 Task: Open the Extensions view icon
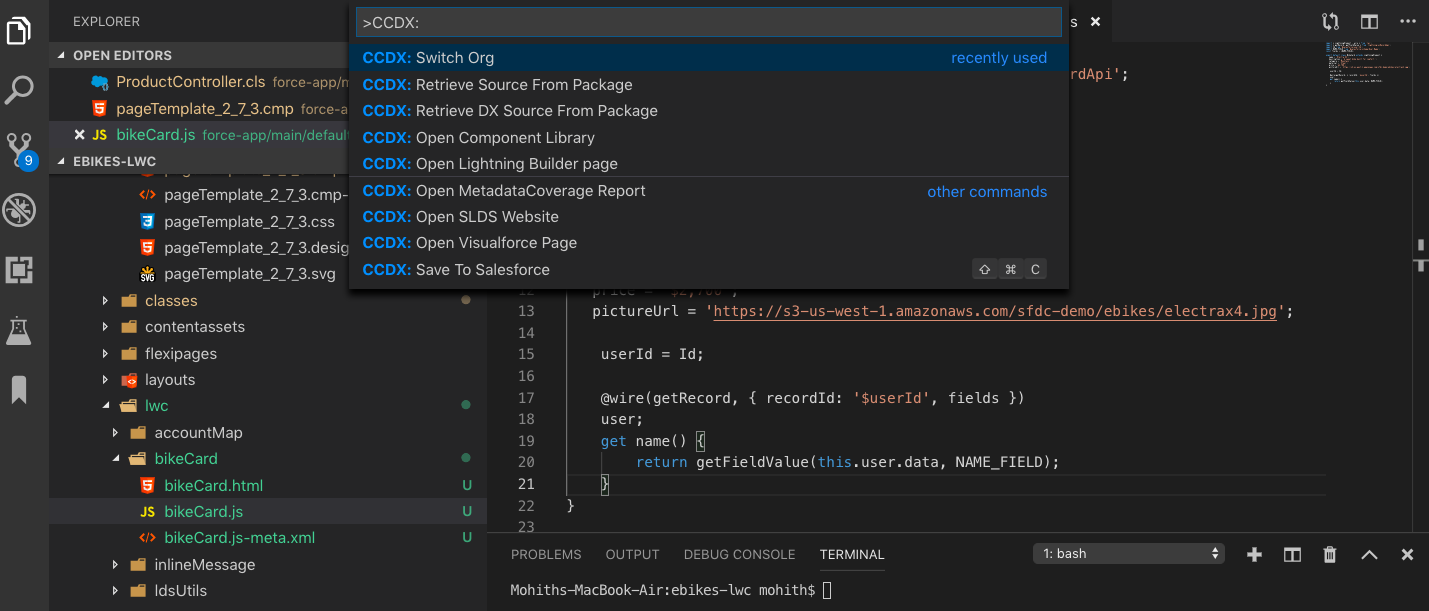[x=20, y=270]
